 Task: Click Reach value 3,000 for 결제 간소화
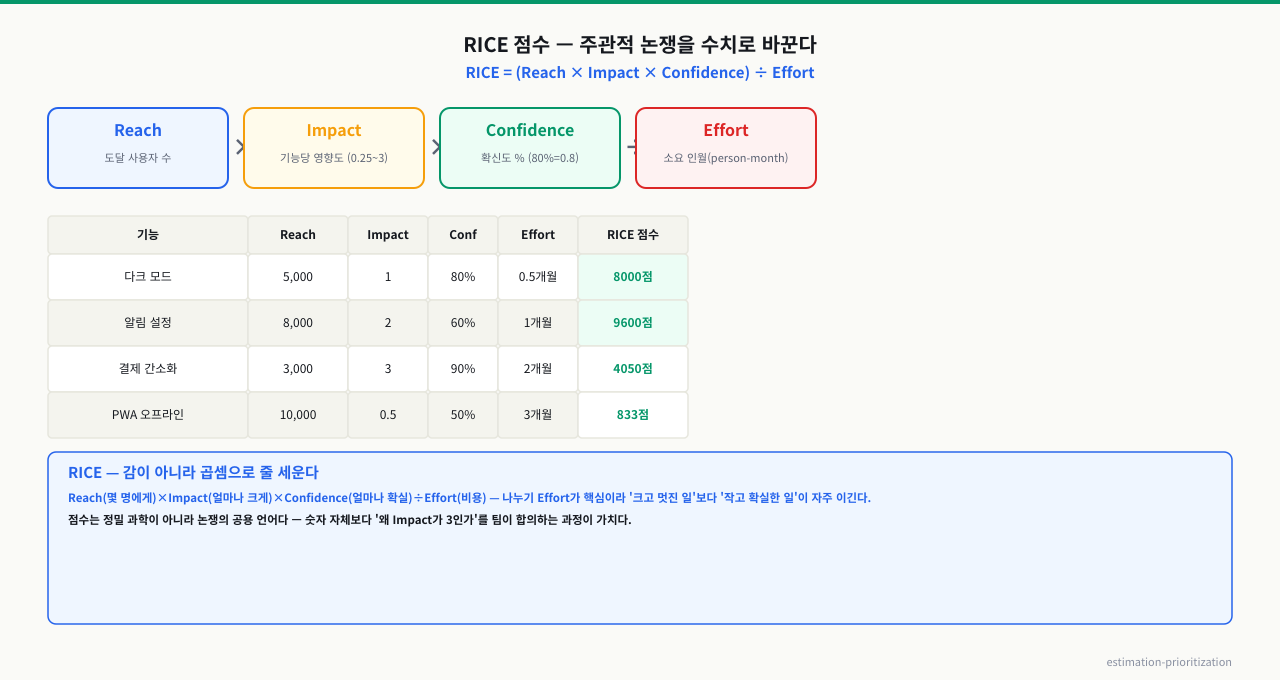pos(298,369)
